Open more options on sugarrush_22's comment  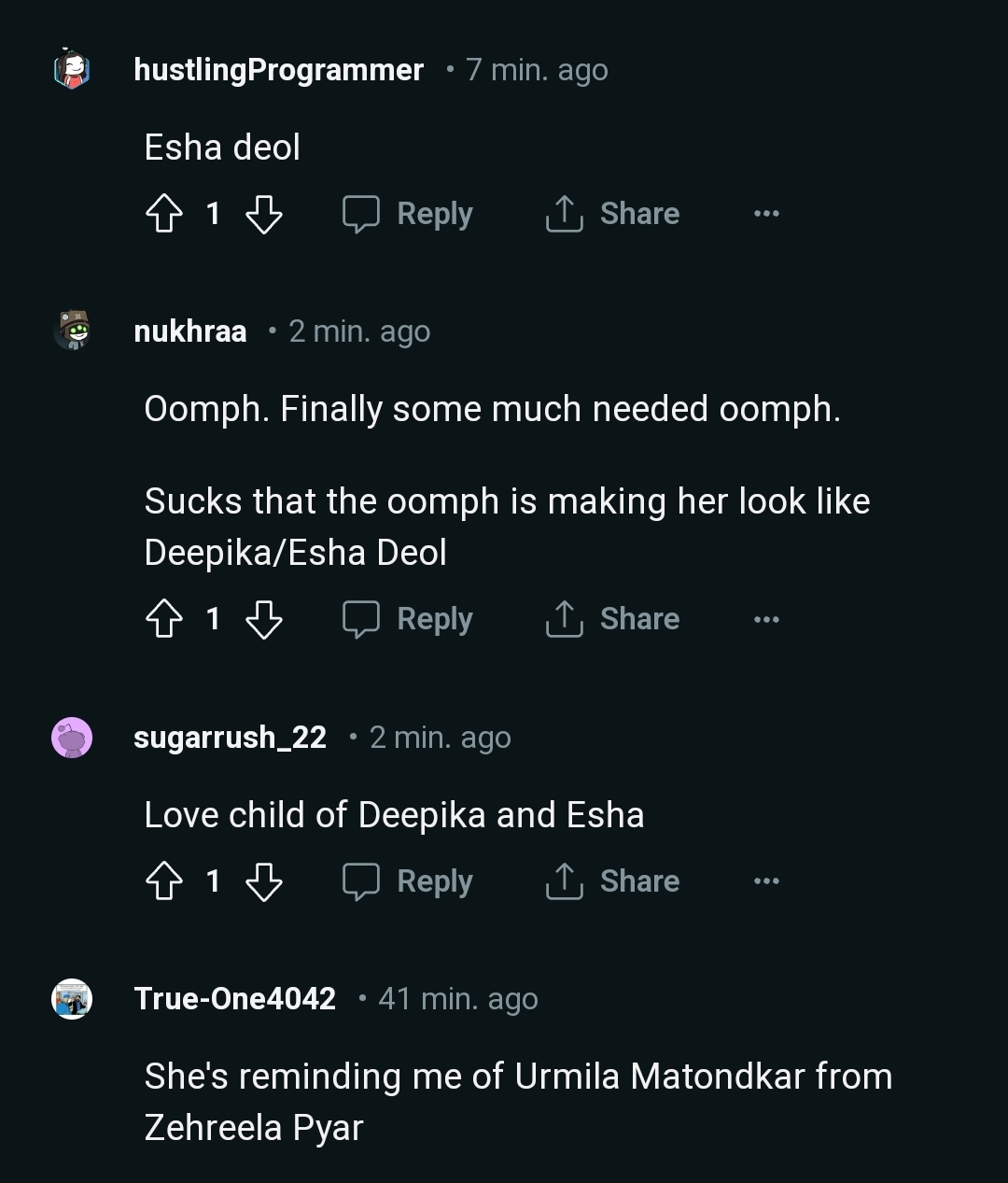766,881
